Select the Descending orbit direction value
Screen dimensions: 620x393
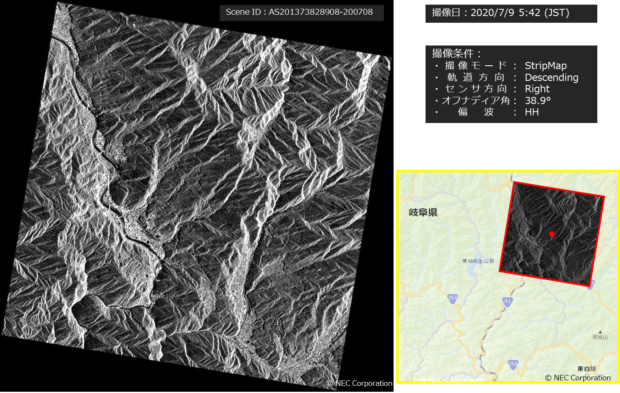click(551, 77)
